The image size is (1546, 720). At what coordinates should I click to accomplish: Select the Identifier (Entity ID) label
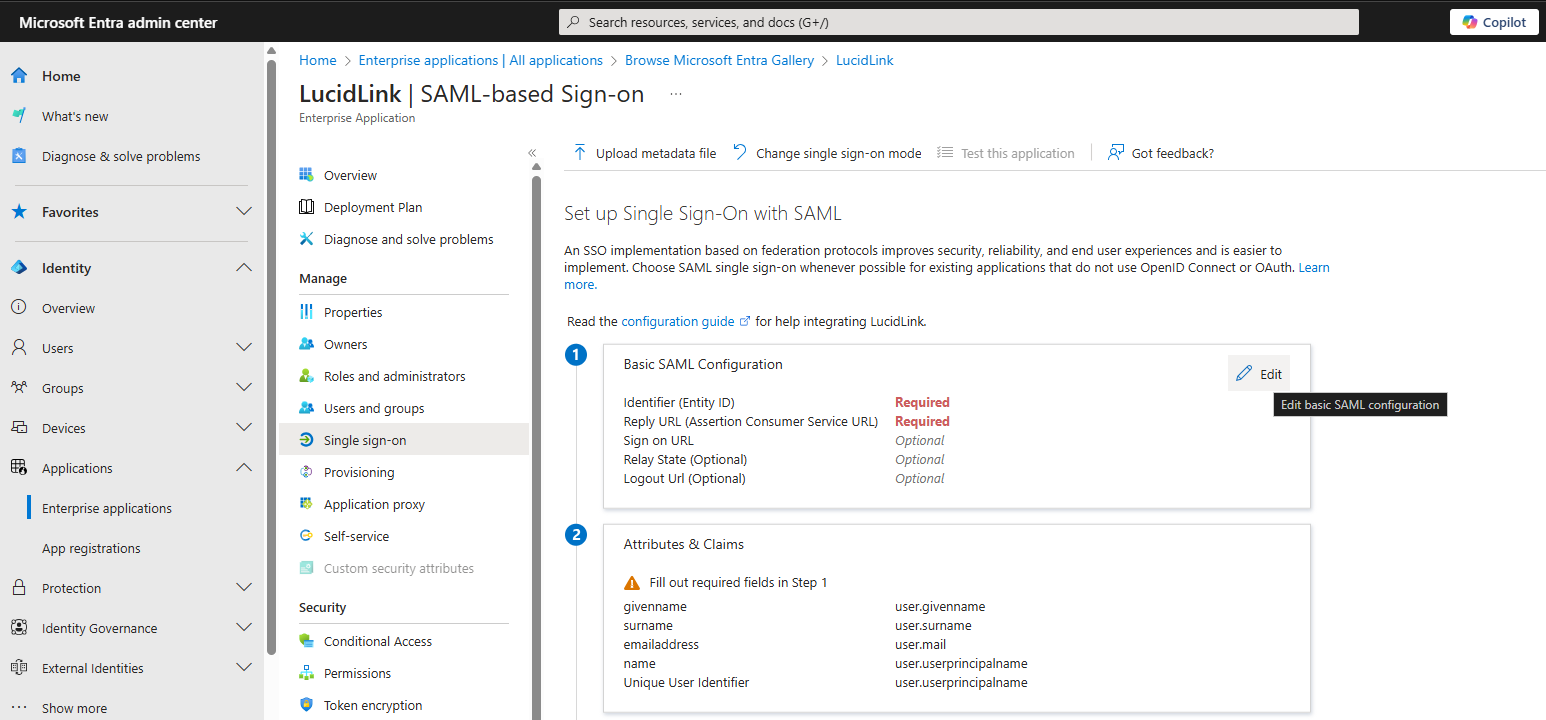pyautogui.click(x=679, y=403)
